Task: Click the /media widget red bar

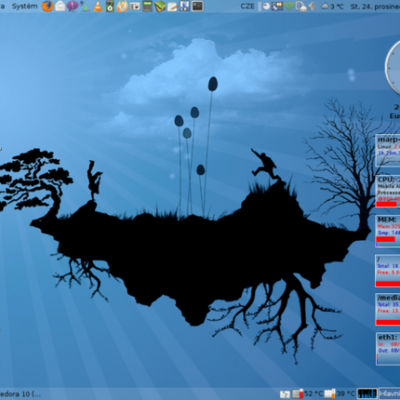Action: tap(388, 322)
